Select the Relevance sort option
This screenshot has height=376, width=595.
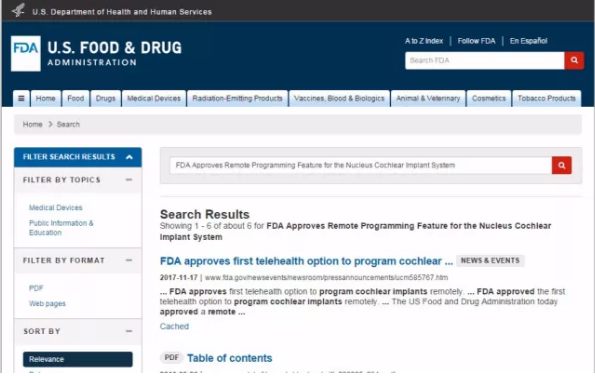[x=78, y=359]
